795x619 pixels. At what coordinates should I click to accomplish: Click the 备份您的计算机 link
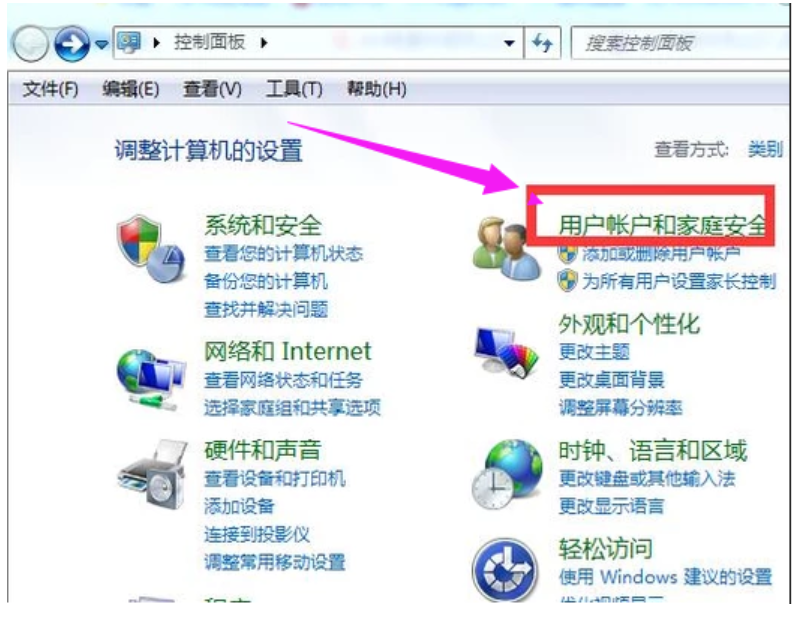coord(266,281)
